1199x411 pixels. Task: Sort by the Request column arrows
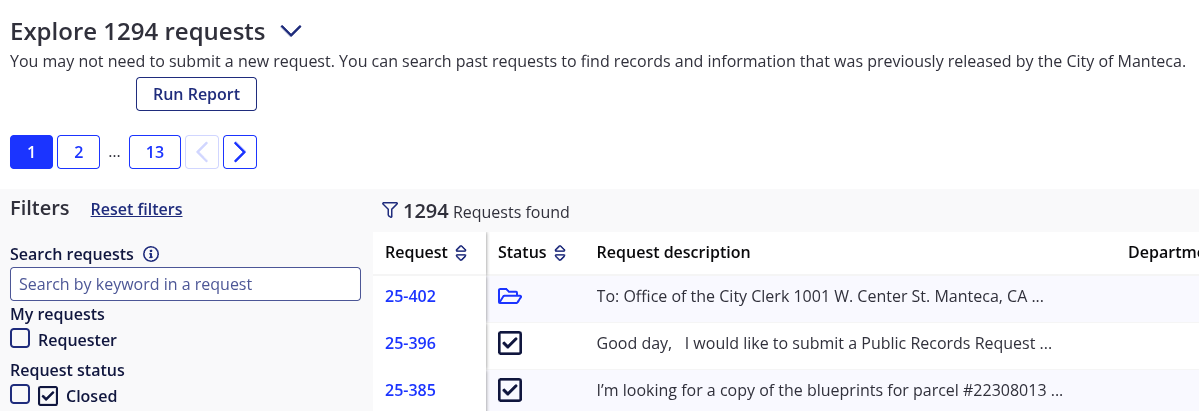(461, 253)
